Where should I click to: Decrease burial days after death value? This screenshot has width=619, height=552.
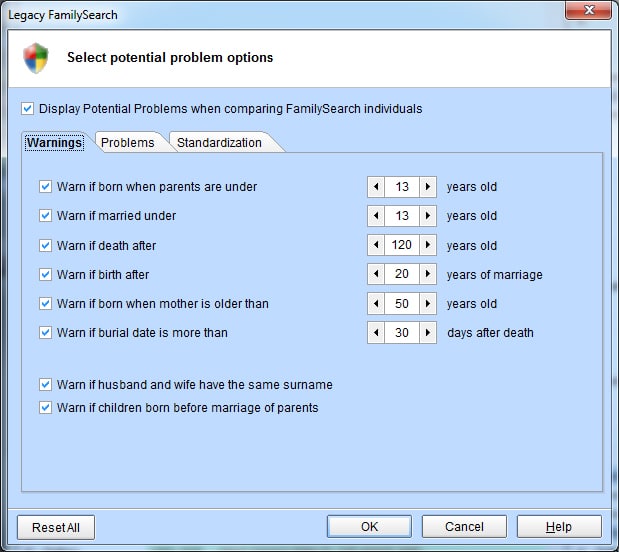tap(376, 332)
